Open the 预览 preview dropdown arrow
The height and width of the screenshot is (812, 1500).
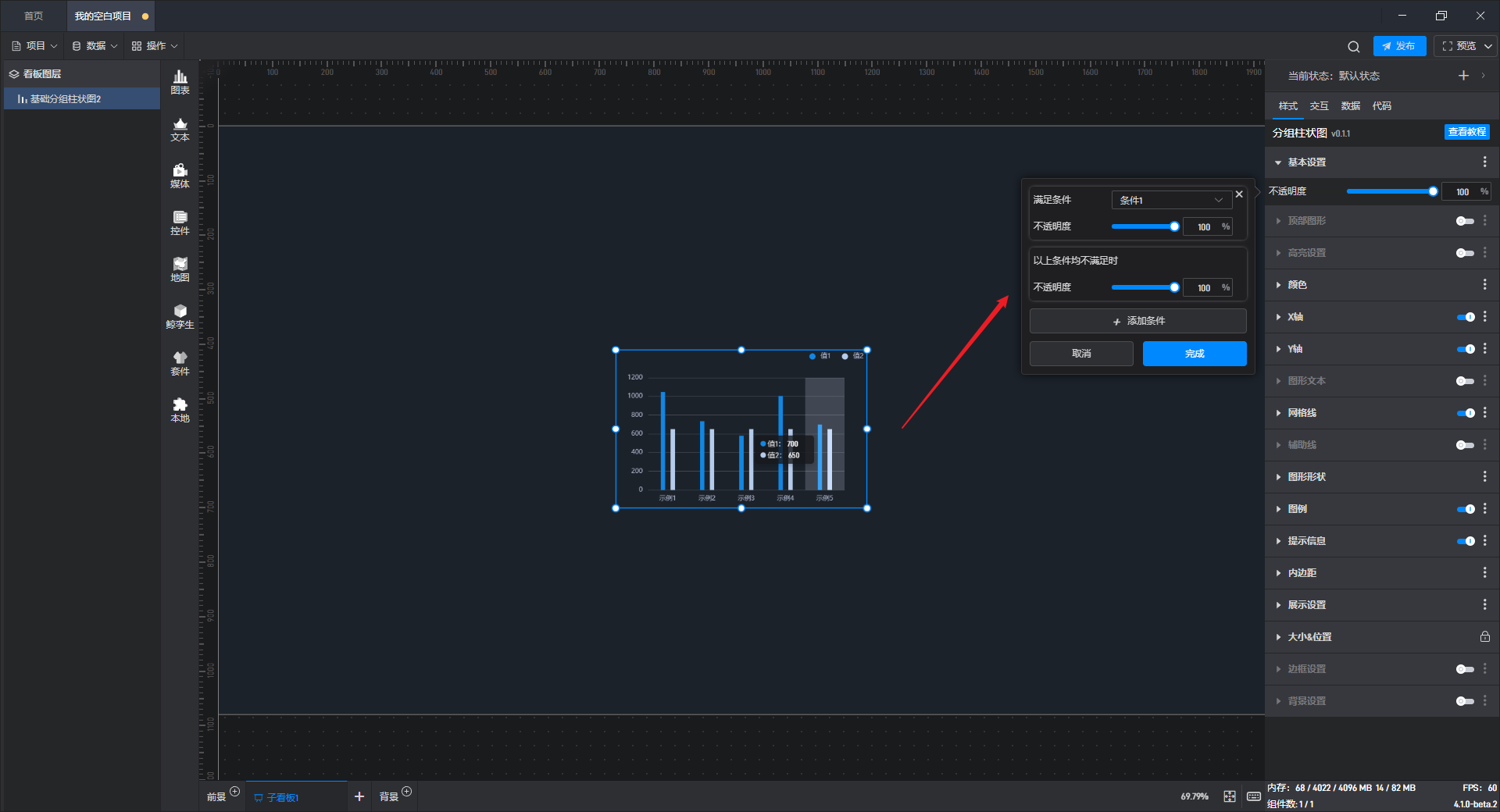pyautogui.click(x=1488, y=46)
